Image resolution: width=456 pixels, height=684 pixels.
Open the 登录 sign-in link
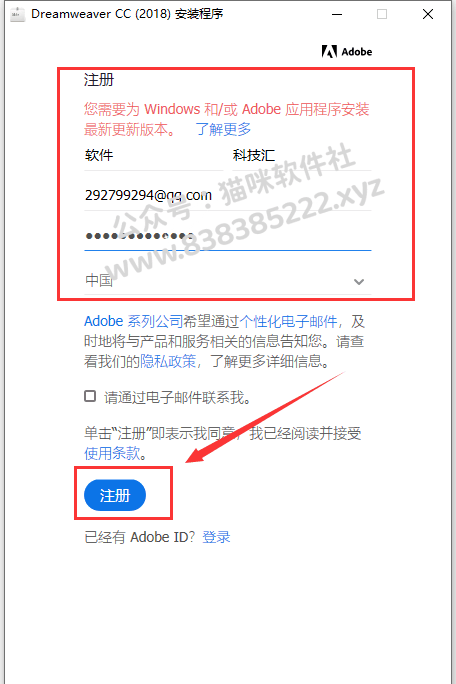(x=216, y=537)
